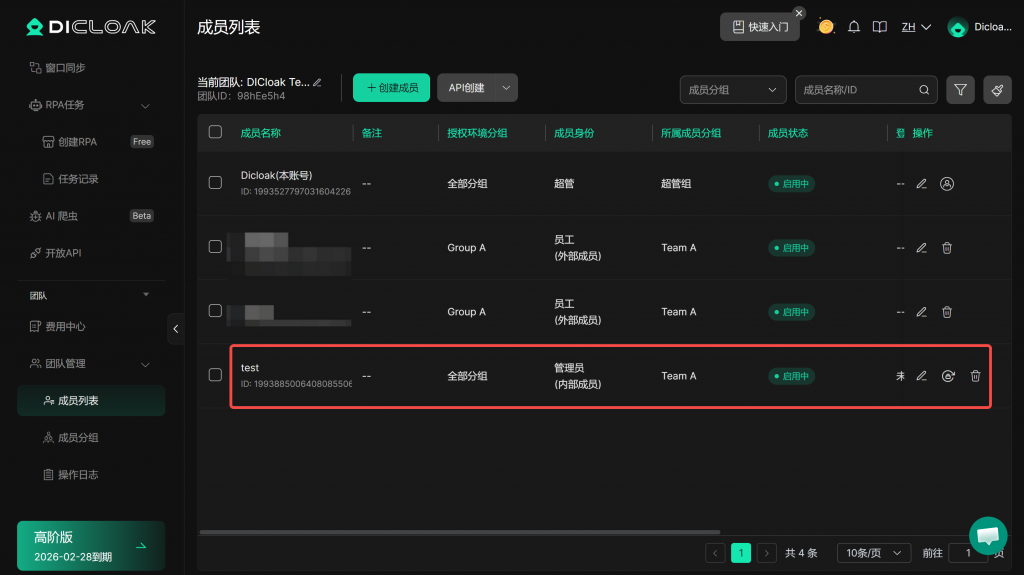1024x575 pixels.
Task: Delete the test member via trash icon
Action: [975, 376]
